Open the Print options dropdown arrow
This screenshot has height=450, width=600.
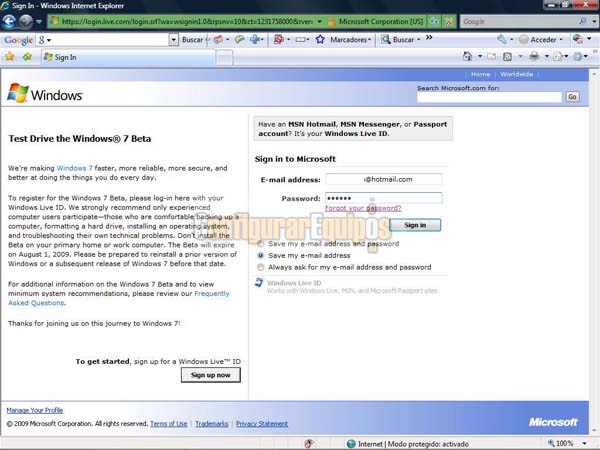click(546, 57)
